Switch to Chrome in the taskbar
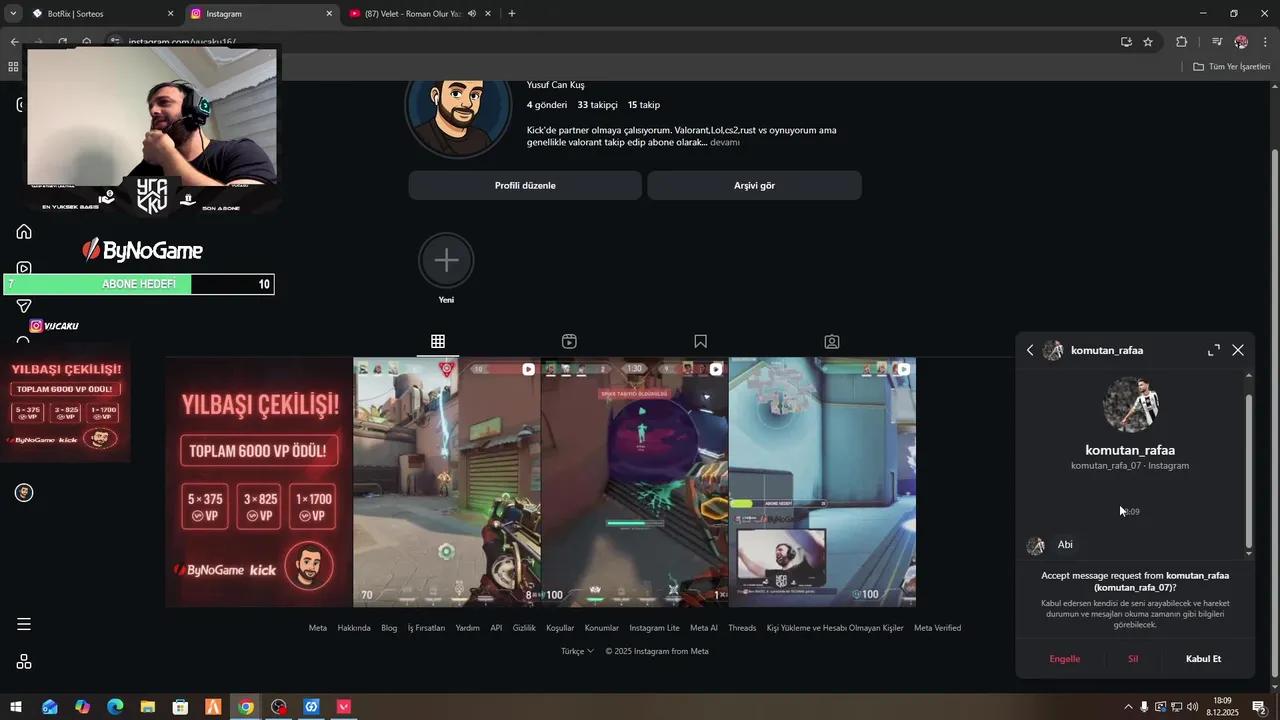Image resolution: width=1280 pixels, height=720 pixels. 246,707
